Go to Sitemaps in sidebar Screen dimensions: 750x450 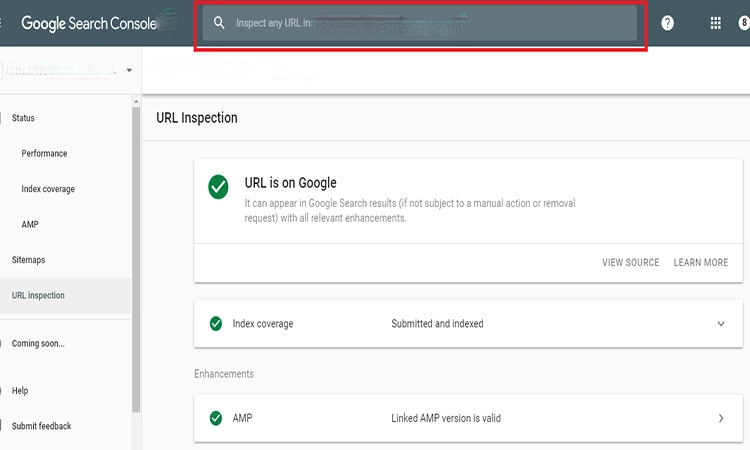click(x=28, y=260)
